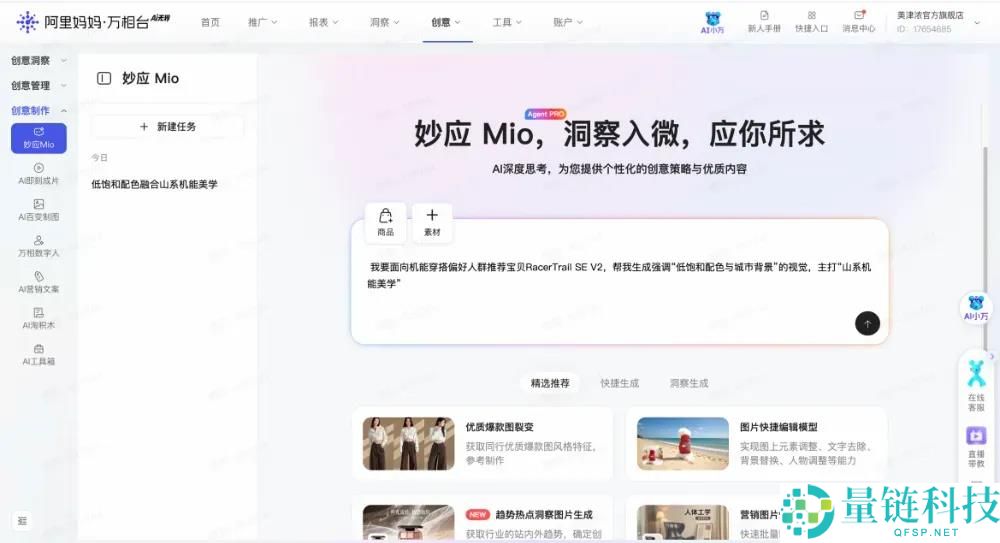This screenshot has height=543, width=1000.
Task: Open the 洞察 dropdown menu
Action: pyautogui.click(x=385, y=22)
